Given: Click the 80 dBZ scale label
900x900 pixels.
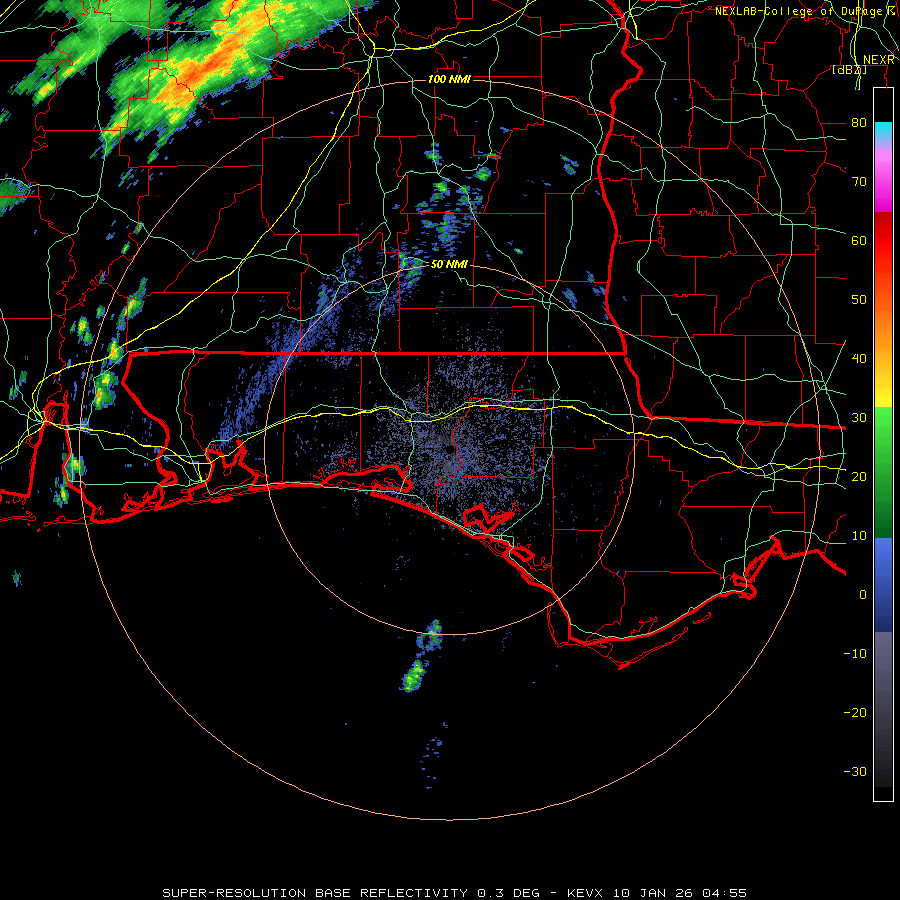Looking at the screenshot, I should [859, 123].
